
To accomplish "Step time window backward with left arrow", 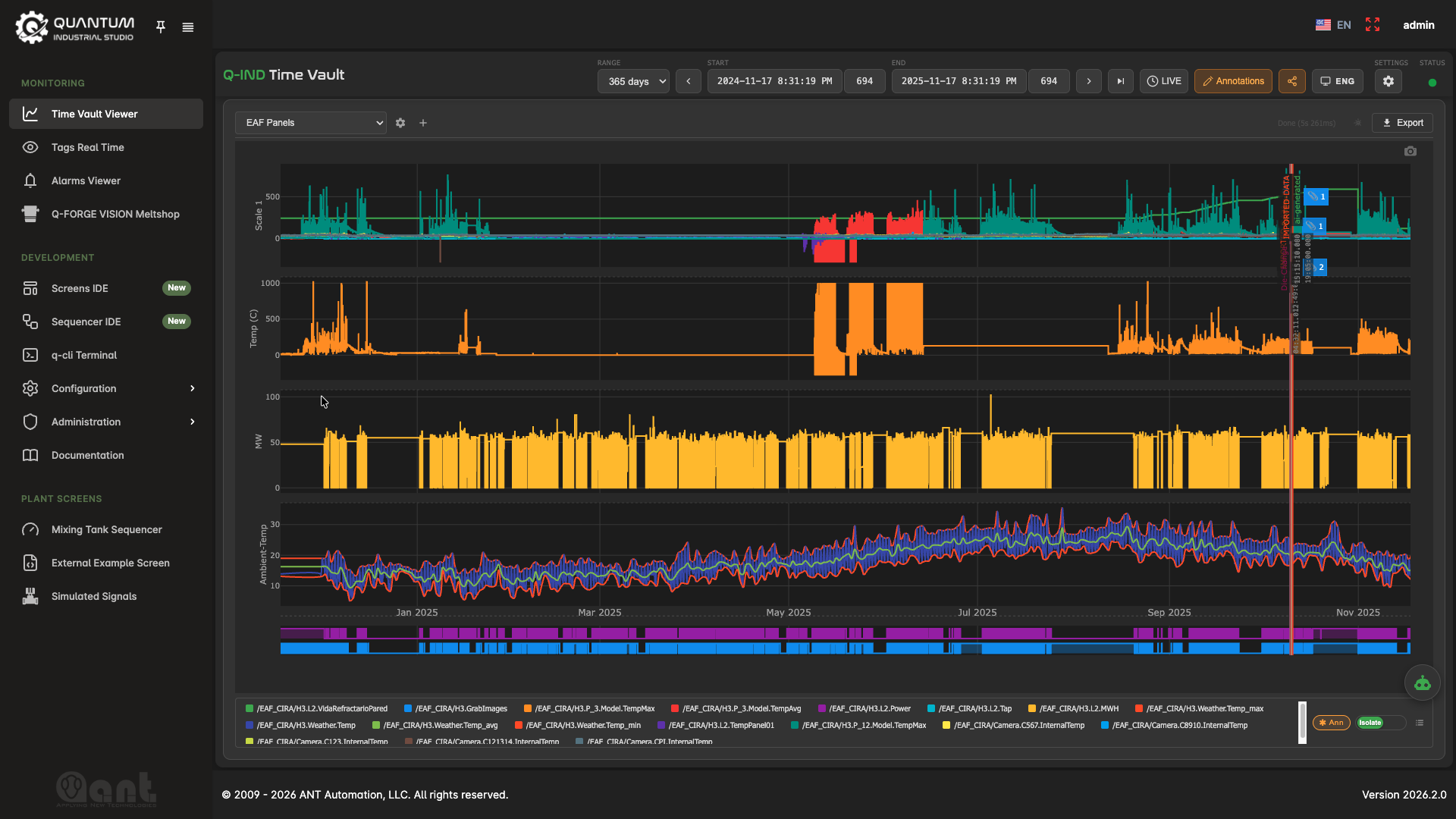I will click(688, 81).
